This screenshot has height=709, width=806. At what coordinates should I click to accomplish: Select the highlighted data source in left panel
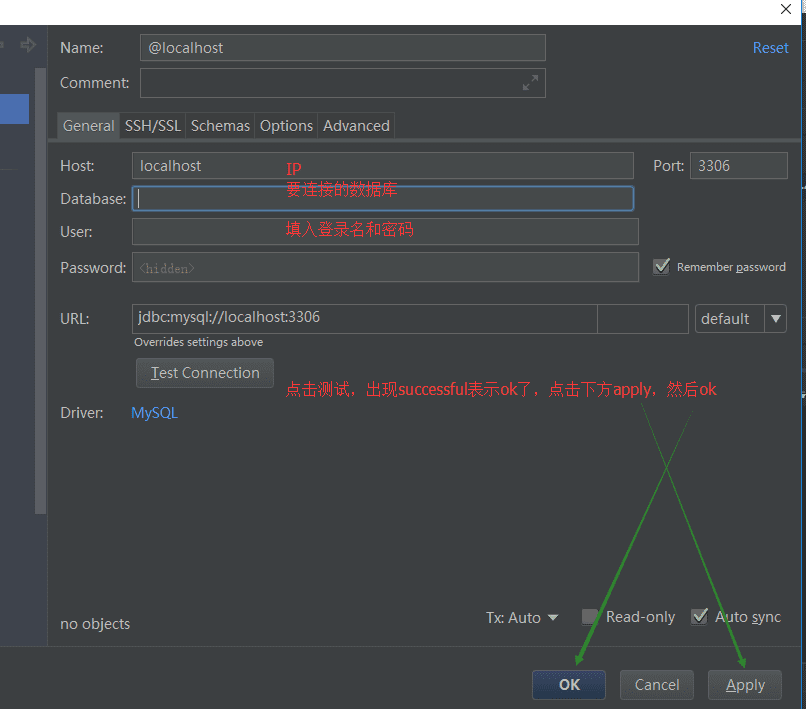[x=14, y=109]
